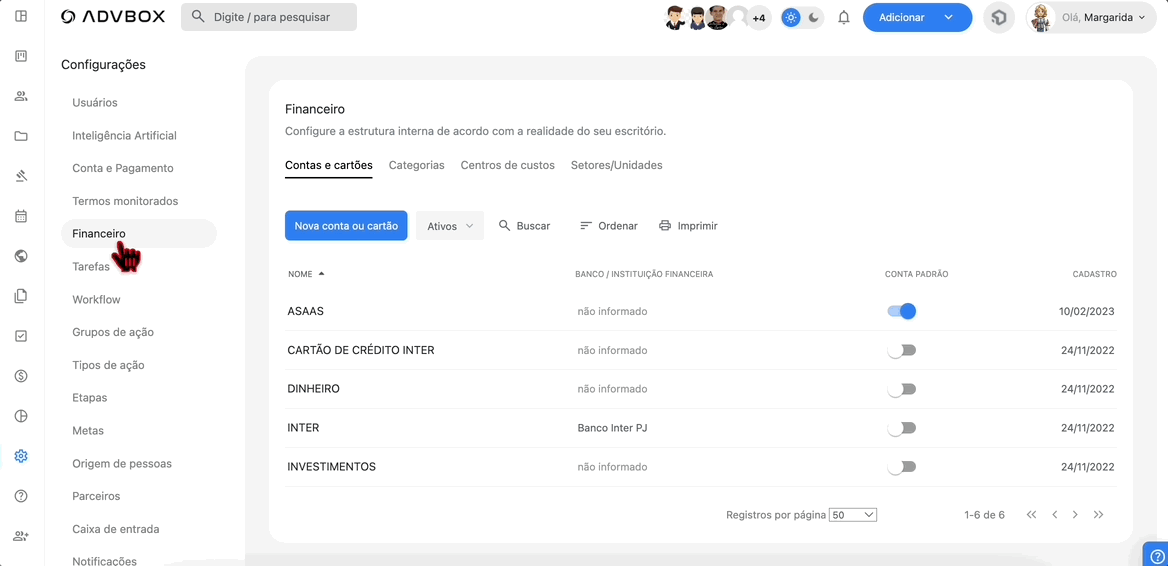Select Tarefas in the settings menu

pos(91,267)
